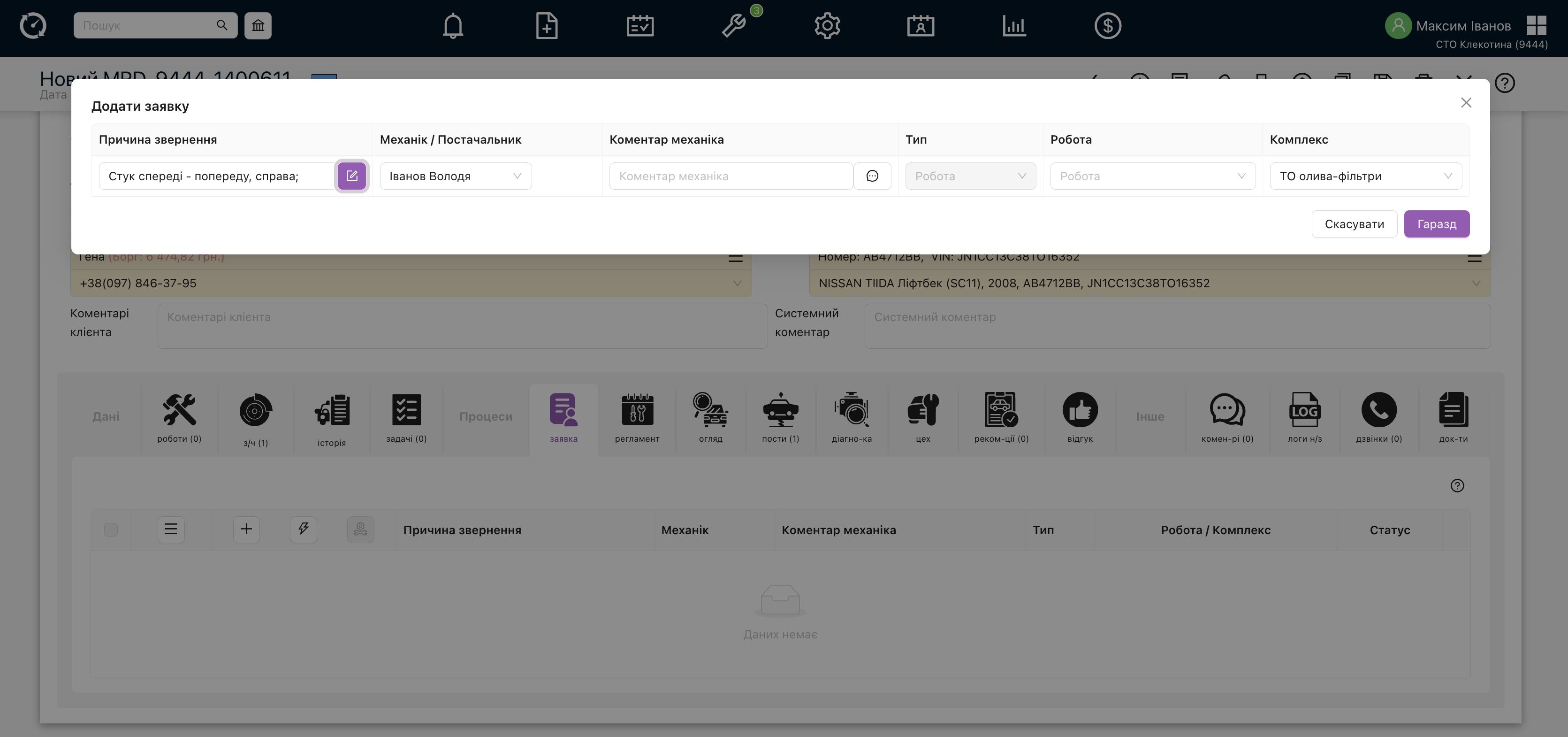This screenshot has height=737, width=1568.
Task: Click the comment bubble icon next to Коментар механіка
Action: coord(872,176)
